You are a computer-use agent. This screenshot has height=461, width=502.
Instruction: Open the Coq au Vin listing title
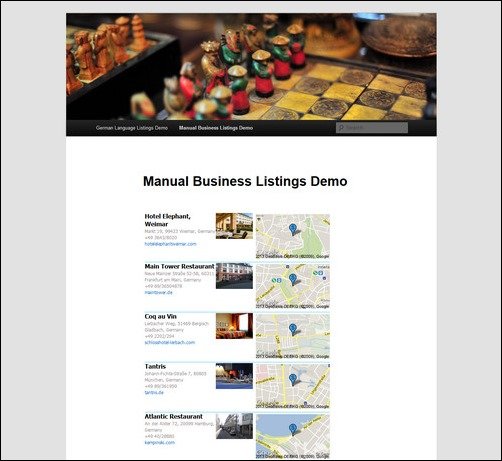[x=160, y=316]
